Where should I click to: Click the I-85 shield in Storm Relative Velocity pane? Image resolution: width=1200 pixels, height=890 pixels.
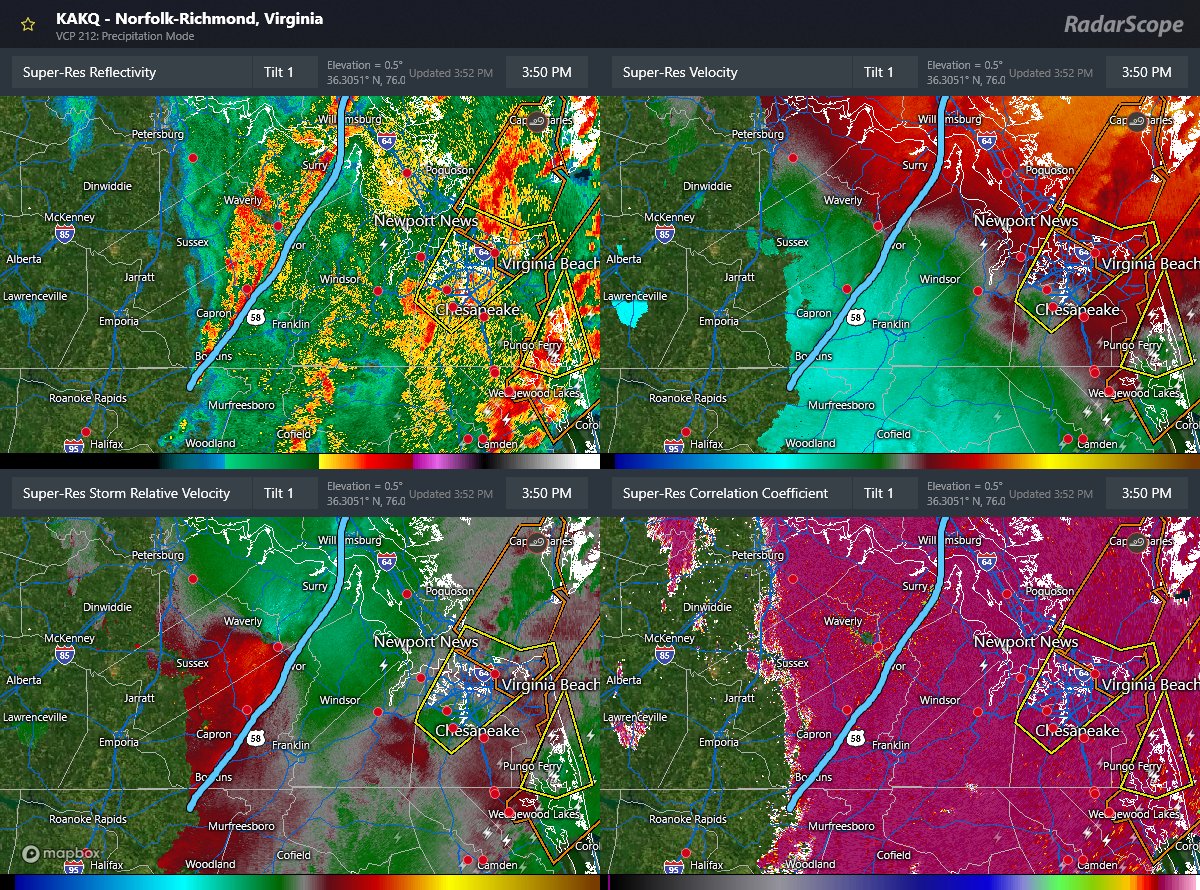tap(65, 656)
